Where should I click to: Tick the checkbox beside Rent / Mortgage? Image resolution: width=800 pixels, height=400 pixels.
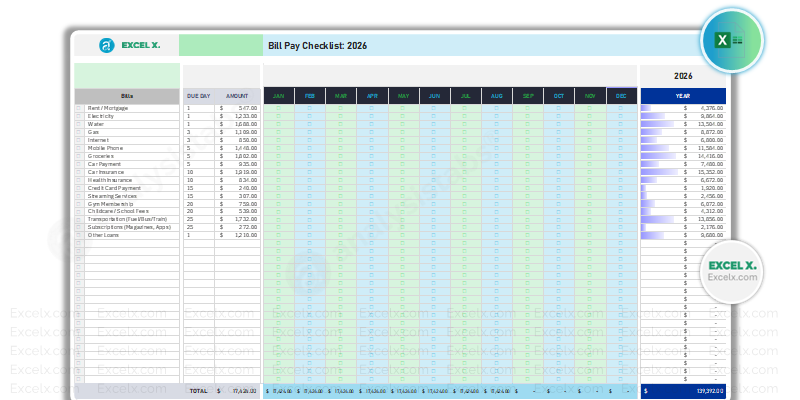coord(79,107)
